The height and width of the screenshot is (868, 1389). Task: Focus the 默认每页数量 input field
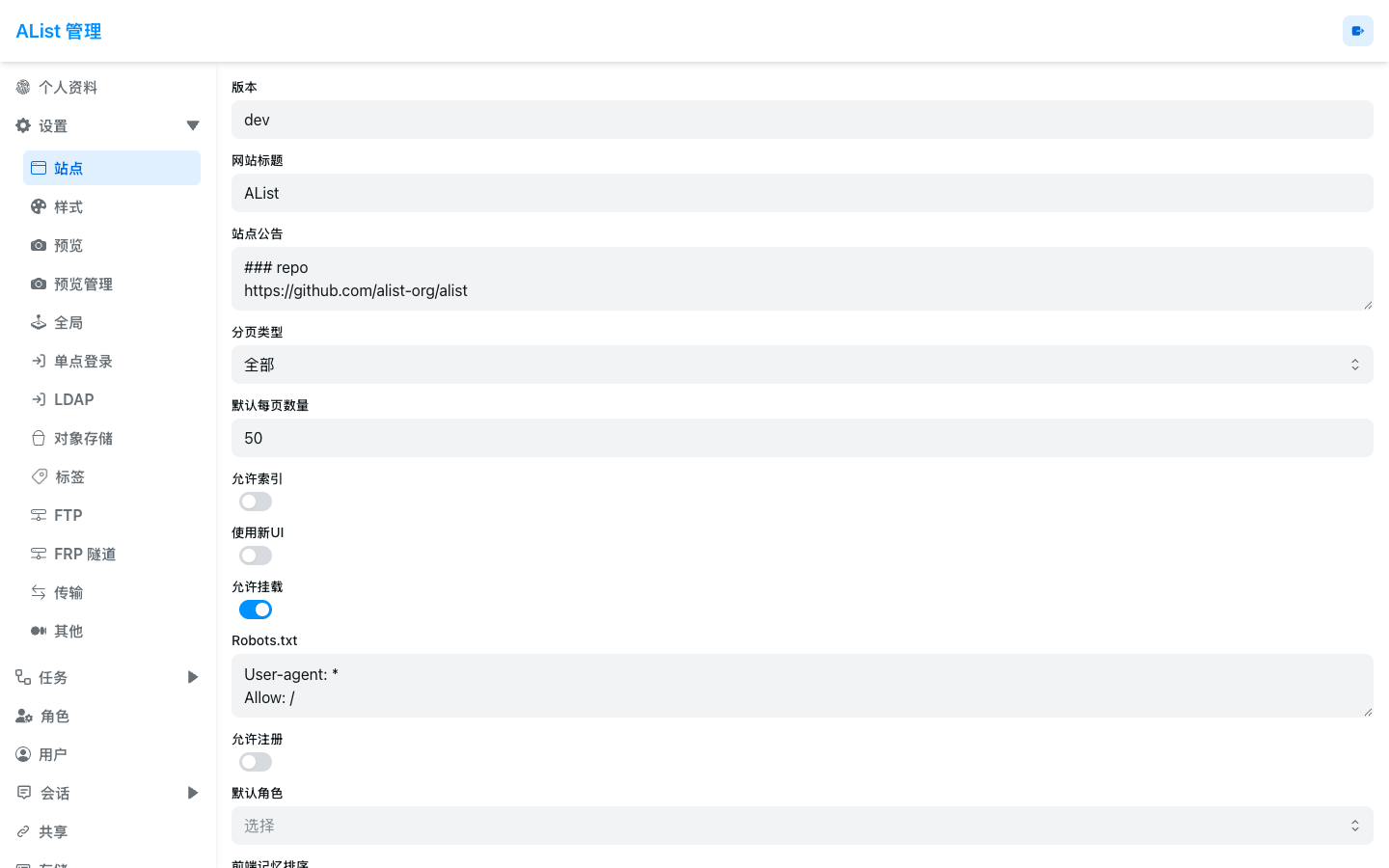(803, 438)
